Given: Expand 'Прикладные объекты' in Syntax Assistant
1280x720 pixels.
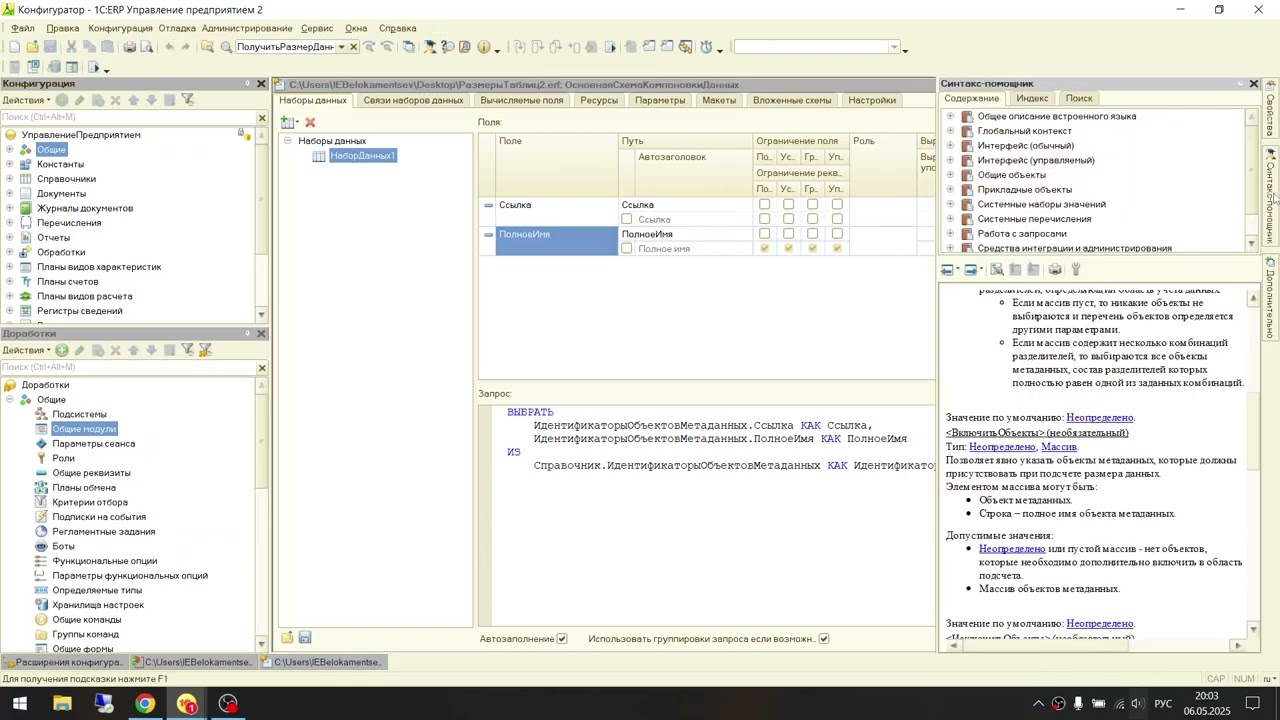Looking at the screenshot, I should pyautogui.click(x=950, y=190).
